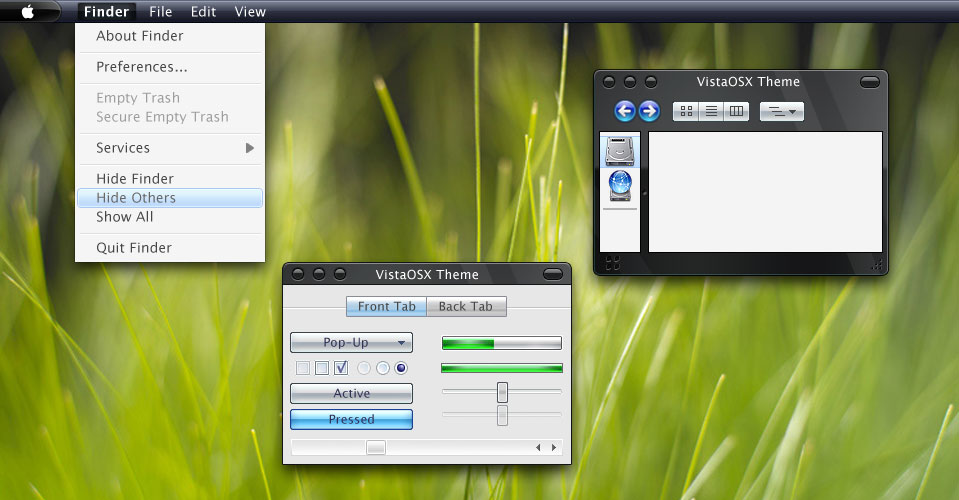The width and height of the screenshot is (959, 500).
Task: Uncheck the checked checkbox
Action: point(341,368)
